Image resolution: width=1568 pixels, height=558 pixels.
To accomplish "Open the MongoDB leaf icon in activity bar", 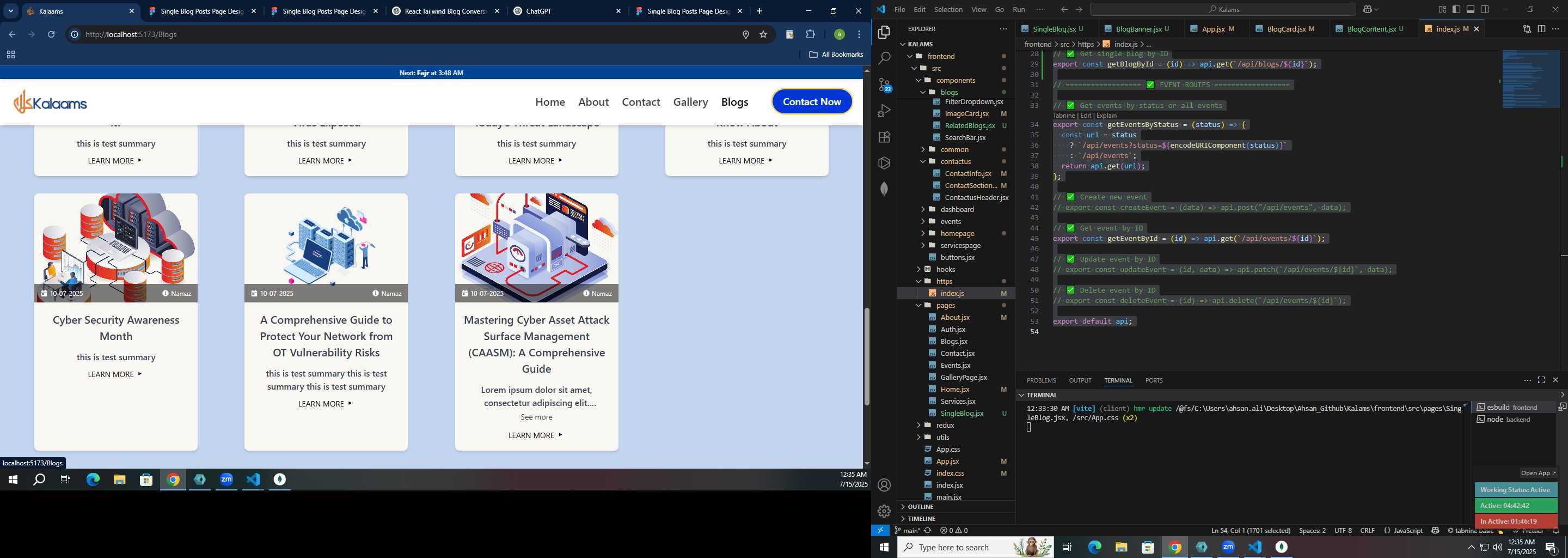I will (x=884, y=189).
